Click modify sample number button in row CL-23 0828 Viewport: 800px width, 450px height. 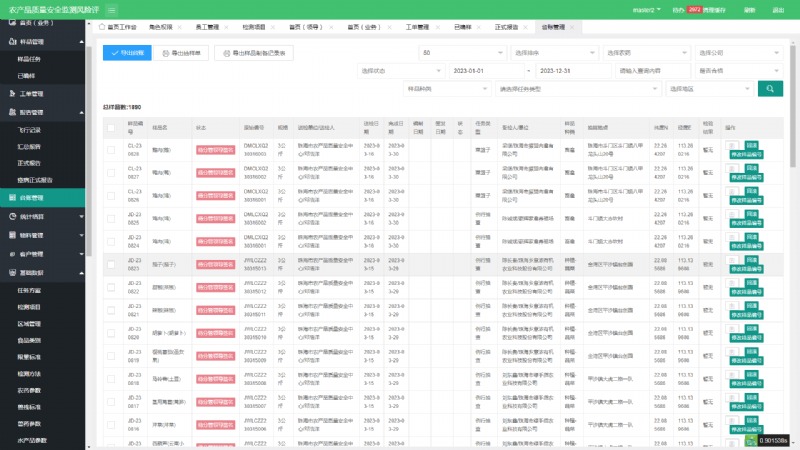746,155
